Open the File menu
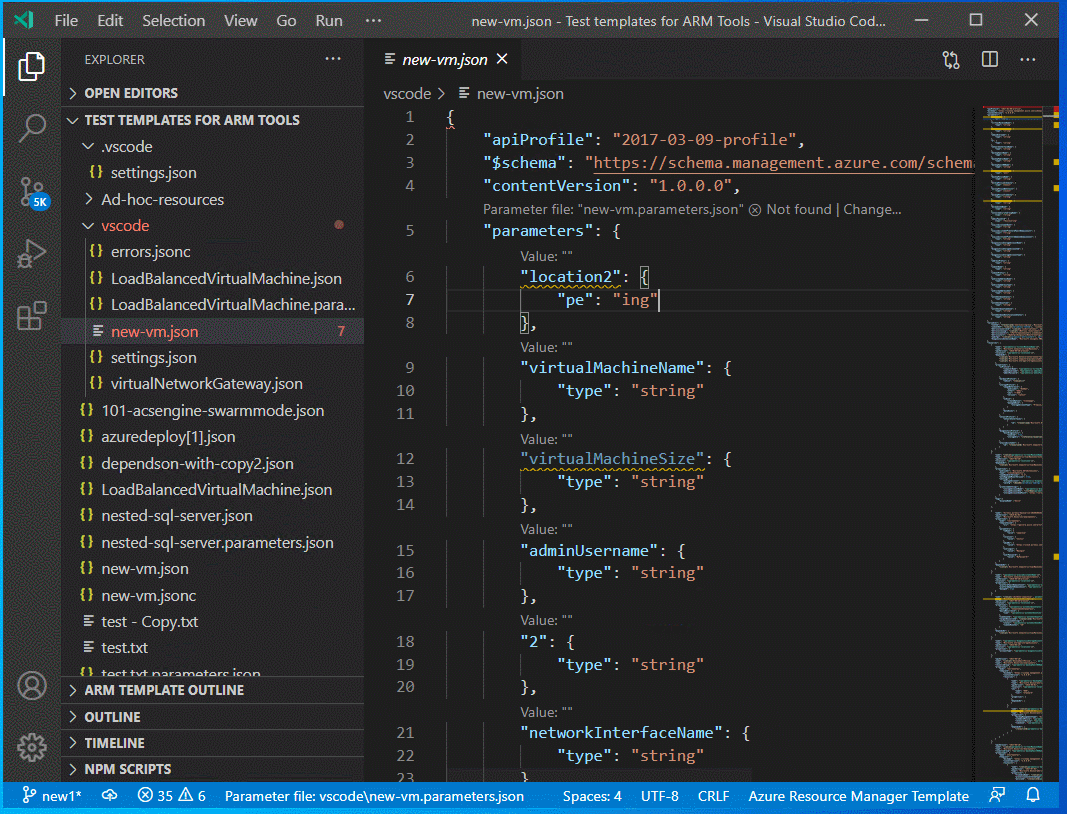 [x=66, y=20]
